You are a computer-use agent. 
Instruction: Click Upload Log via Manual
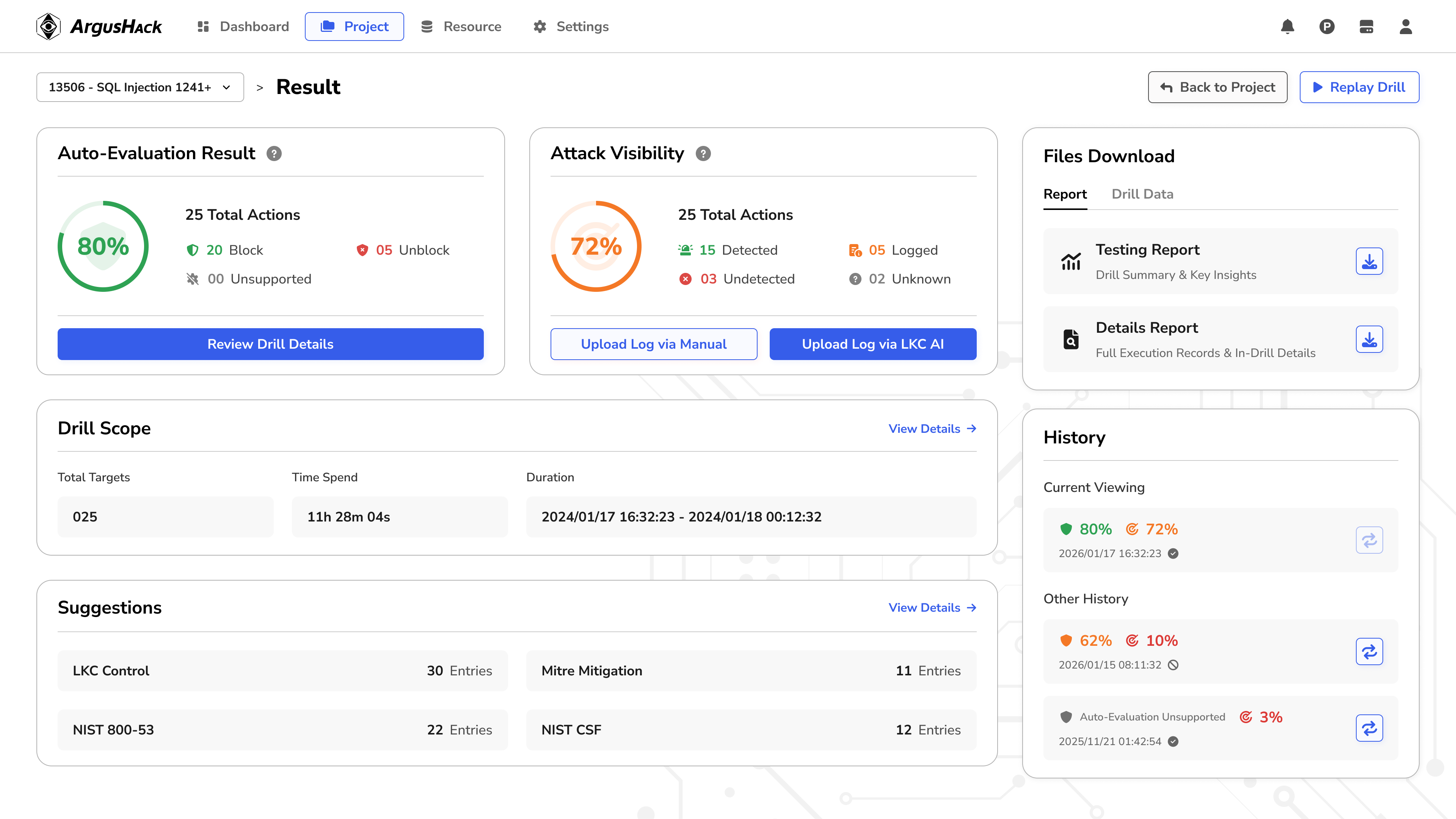(653, 344)
